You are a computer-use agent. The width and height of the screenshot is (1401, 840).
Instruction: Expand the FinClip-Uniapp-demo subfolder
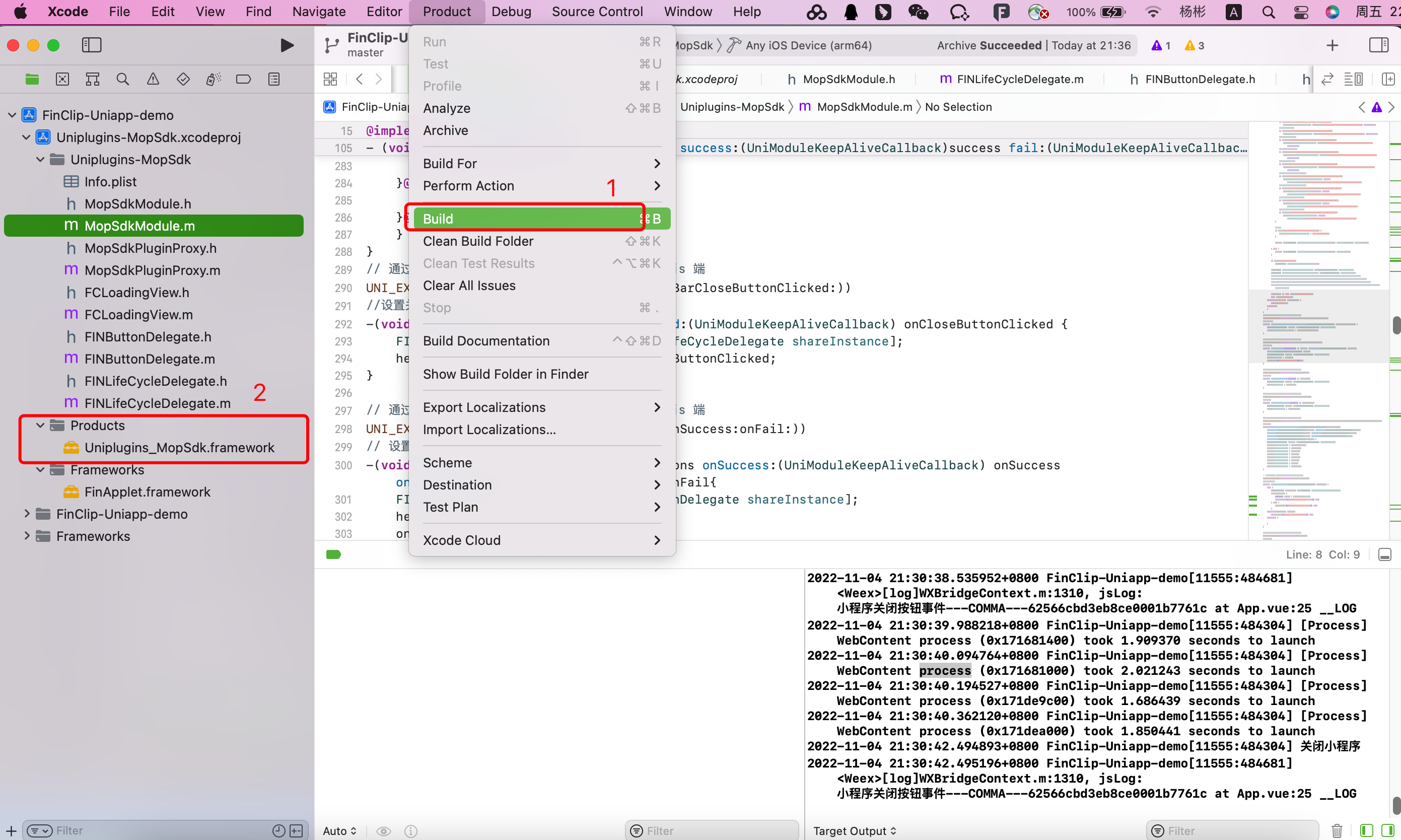point(26,514)
